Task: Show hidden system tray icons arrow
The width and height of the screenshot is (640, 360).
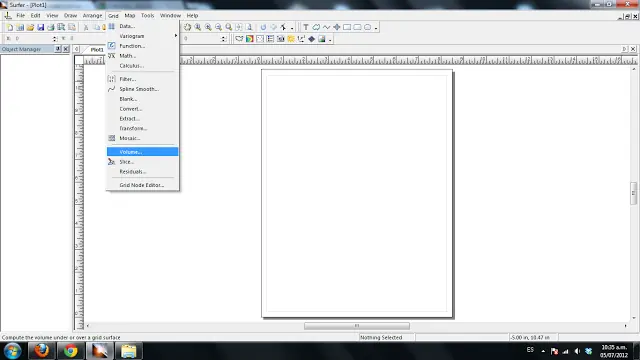Action: coord(543,351)
